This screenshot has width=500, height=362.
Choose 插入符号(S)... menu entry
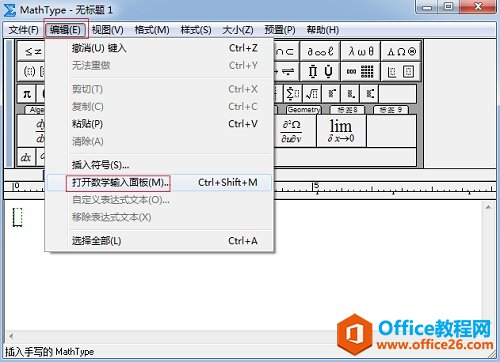(159, 165)
